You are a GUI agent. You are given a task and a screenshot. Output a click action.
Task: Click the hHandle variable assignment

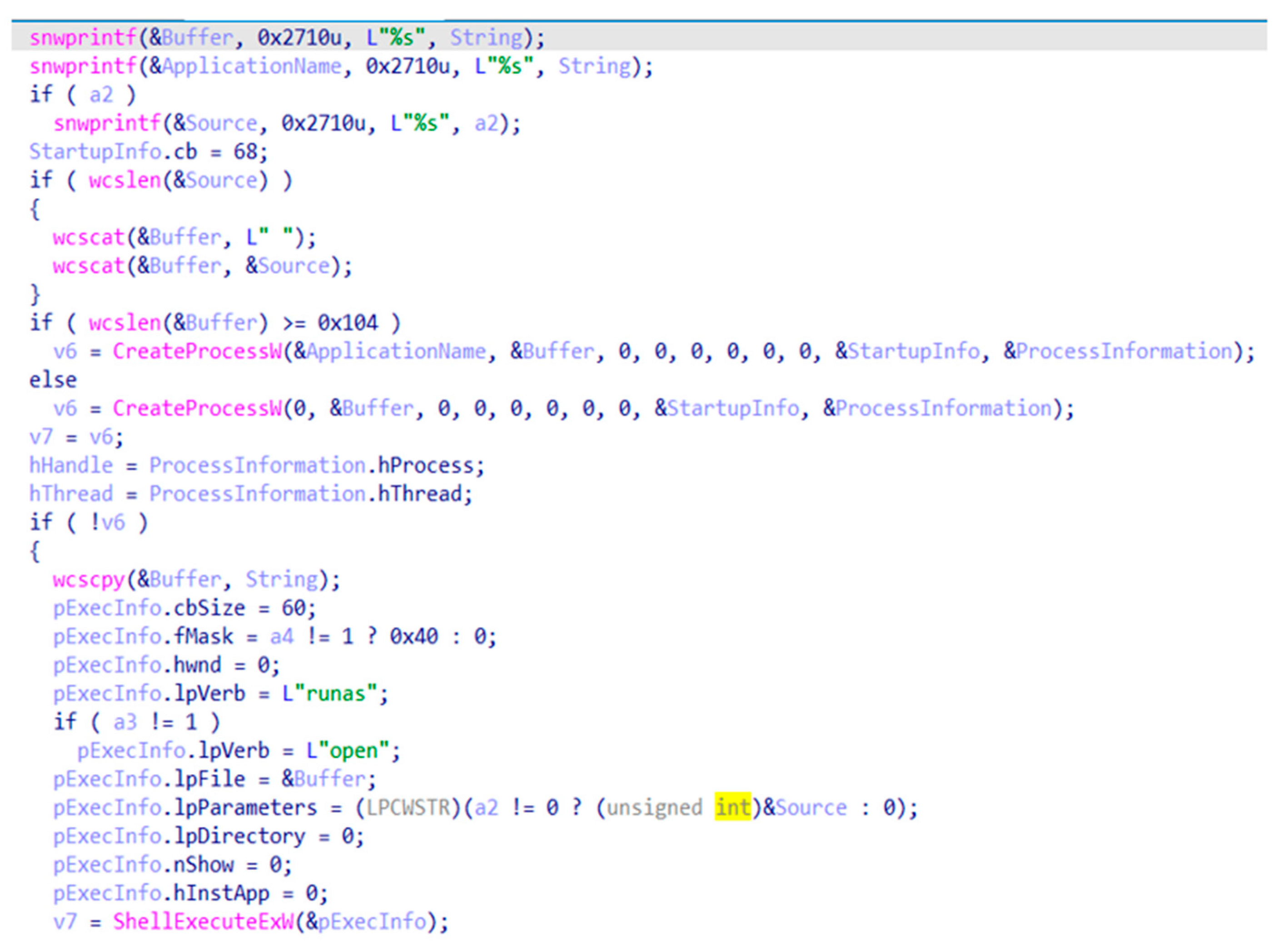[x=71, y=466]
